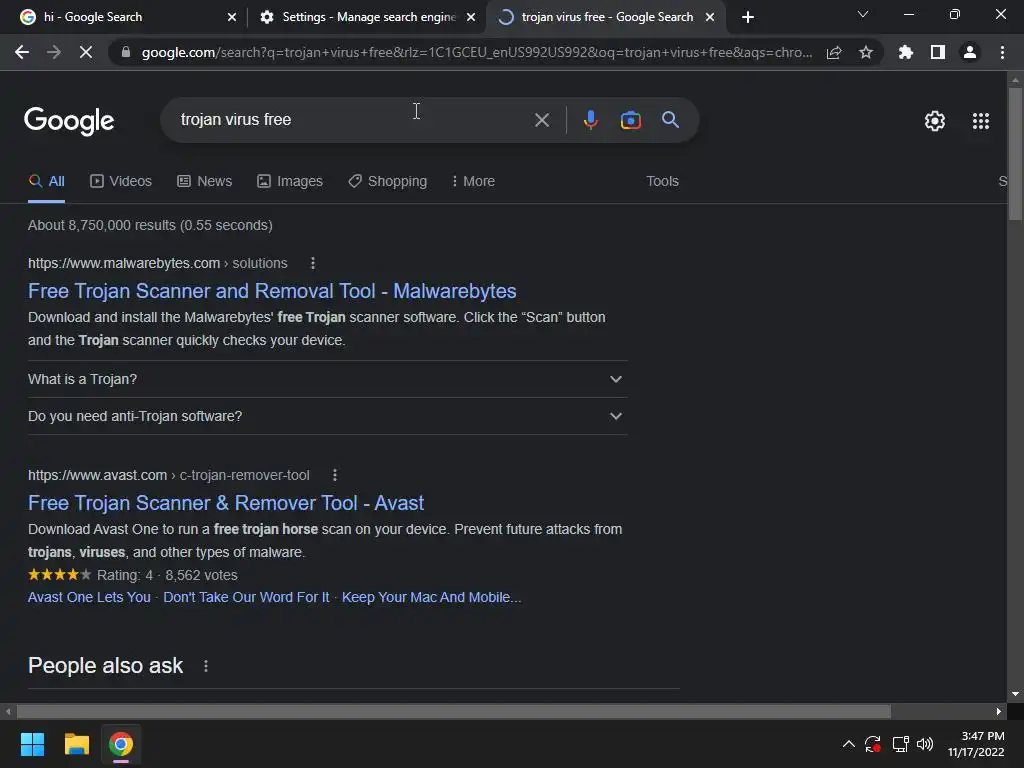Open Don't Take Our Word For It link
Image resolution: width=1024 pixels, height=768 pixels.
tap(246, 598)
